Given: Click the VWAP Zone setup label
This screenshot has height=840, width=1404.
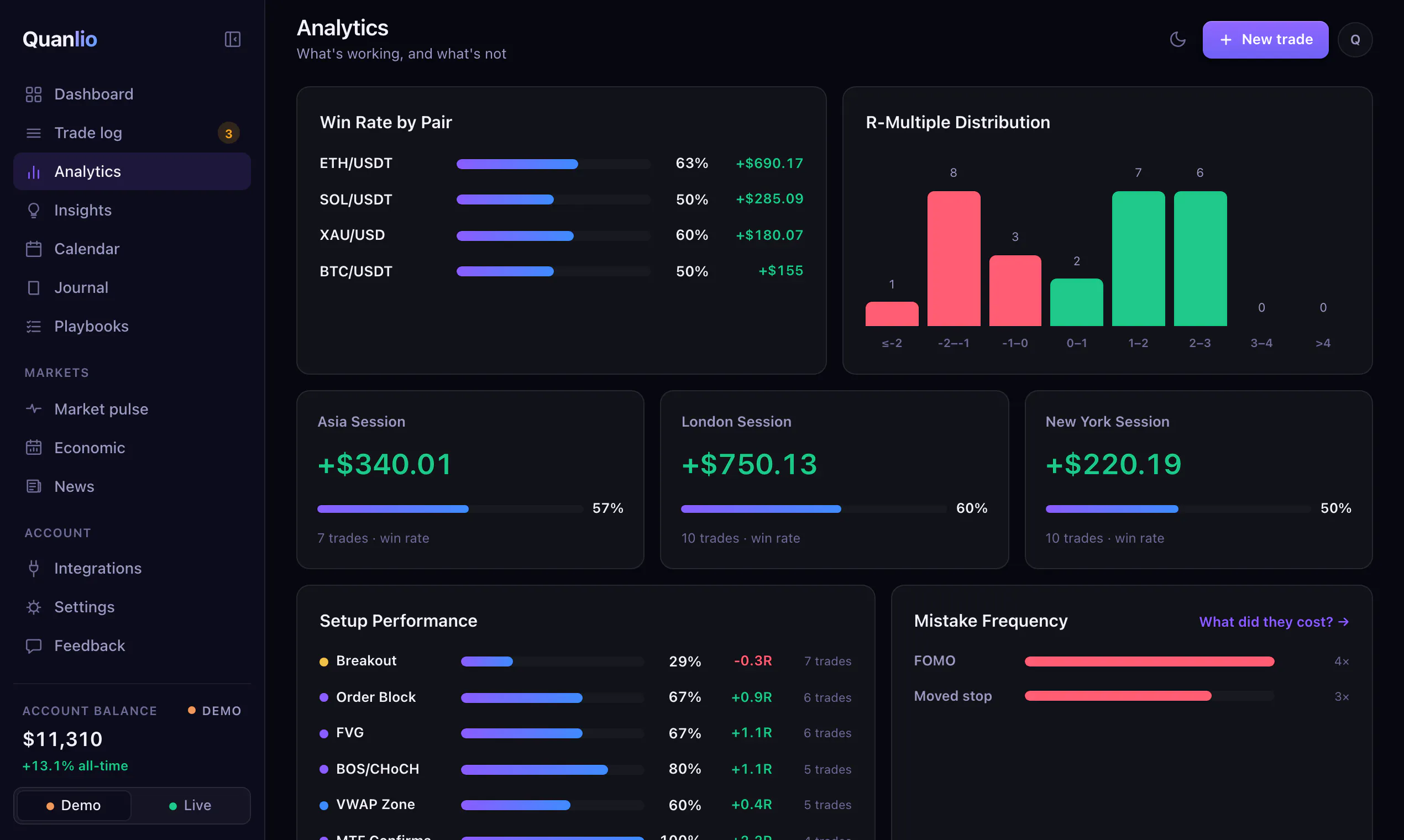Looking at the screenshot, I should [375, 804].
